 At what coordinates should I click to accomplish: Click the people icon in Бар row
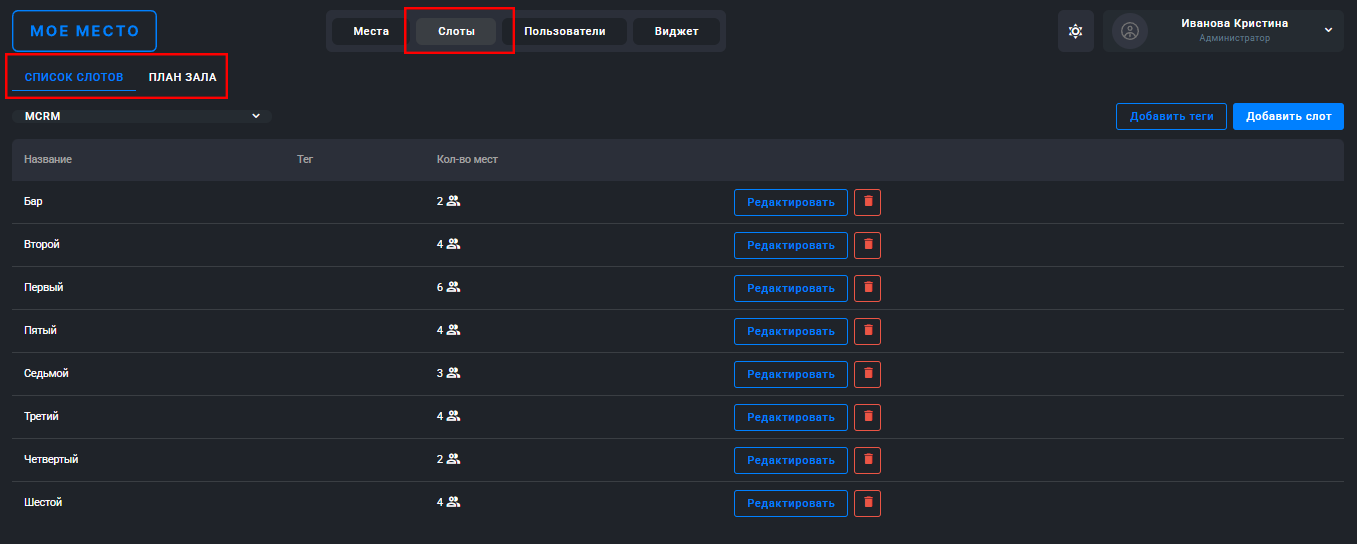point(453,201)
